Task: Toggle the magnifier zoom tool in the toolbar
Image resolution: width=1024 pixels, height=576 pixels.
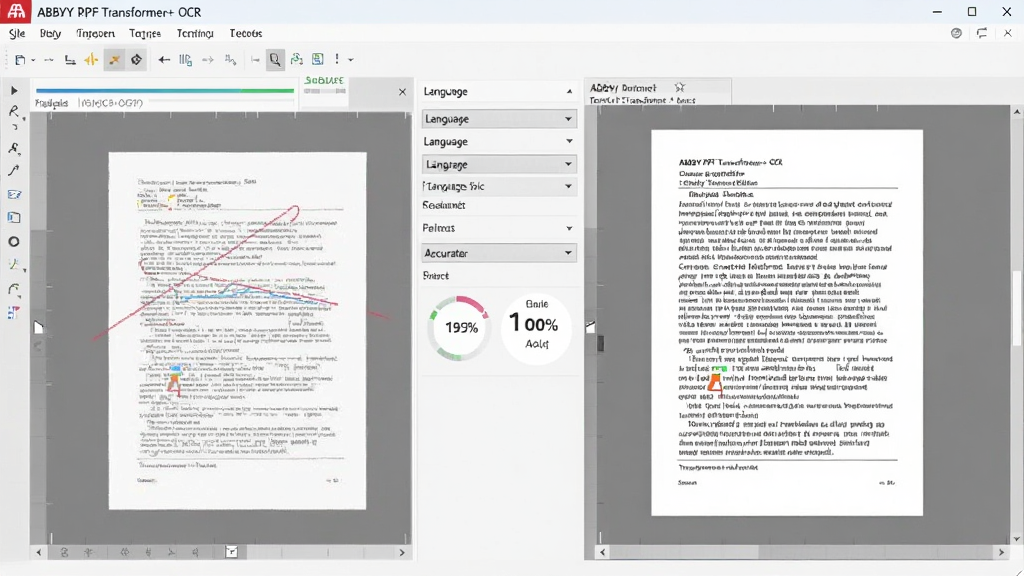Action: 275,60
